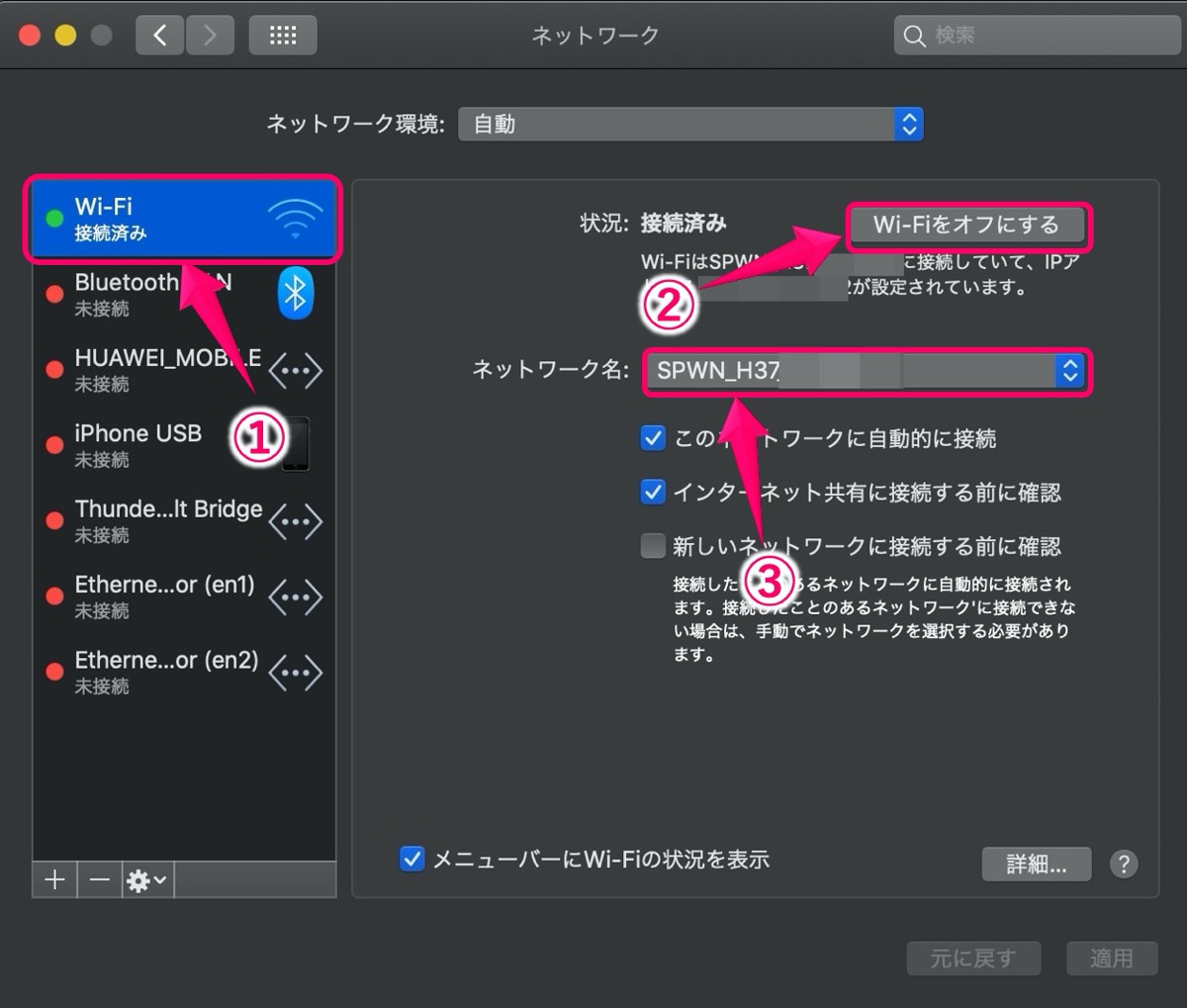Click 元に戻す revert button
The height and width of the screenshot is (1008, 1187).
click(x=973, y=958)
